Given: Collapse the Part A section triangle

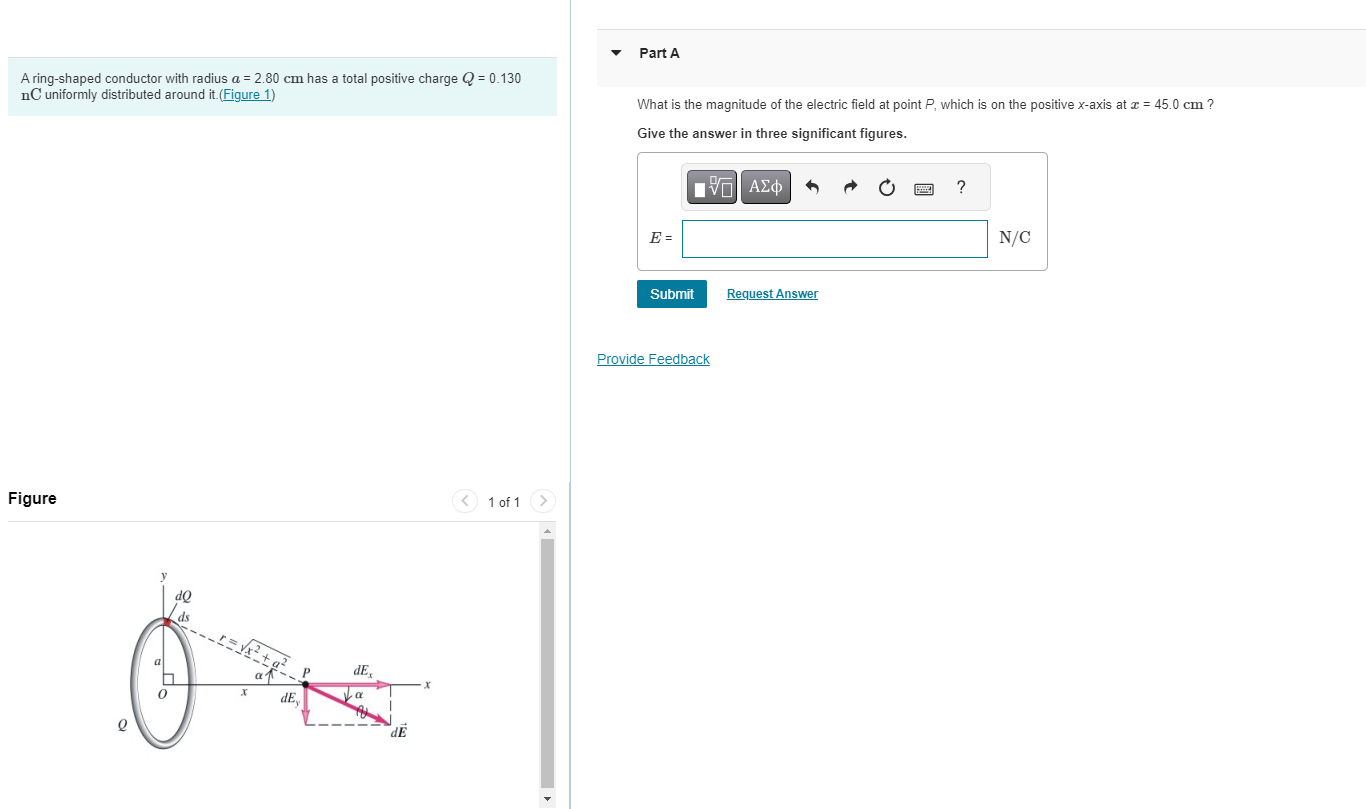Looking at the screenshot, I should coord(614,53).
